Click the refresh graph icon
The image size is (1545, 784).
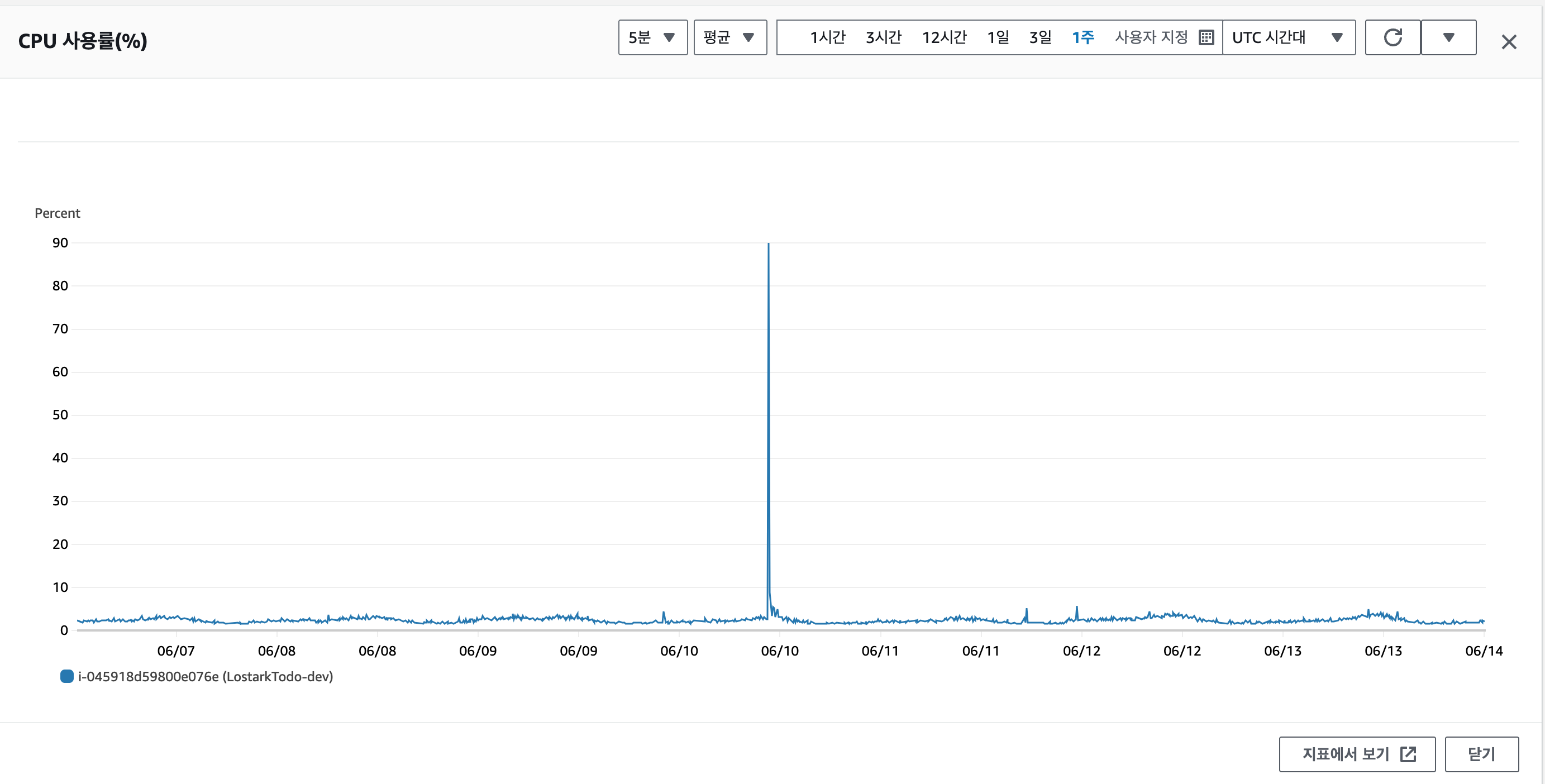click(x=1392, y=37)
